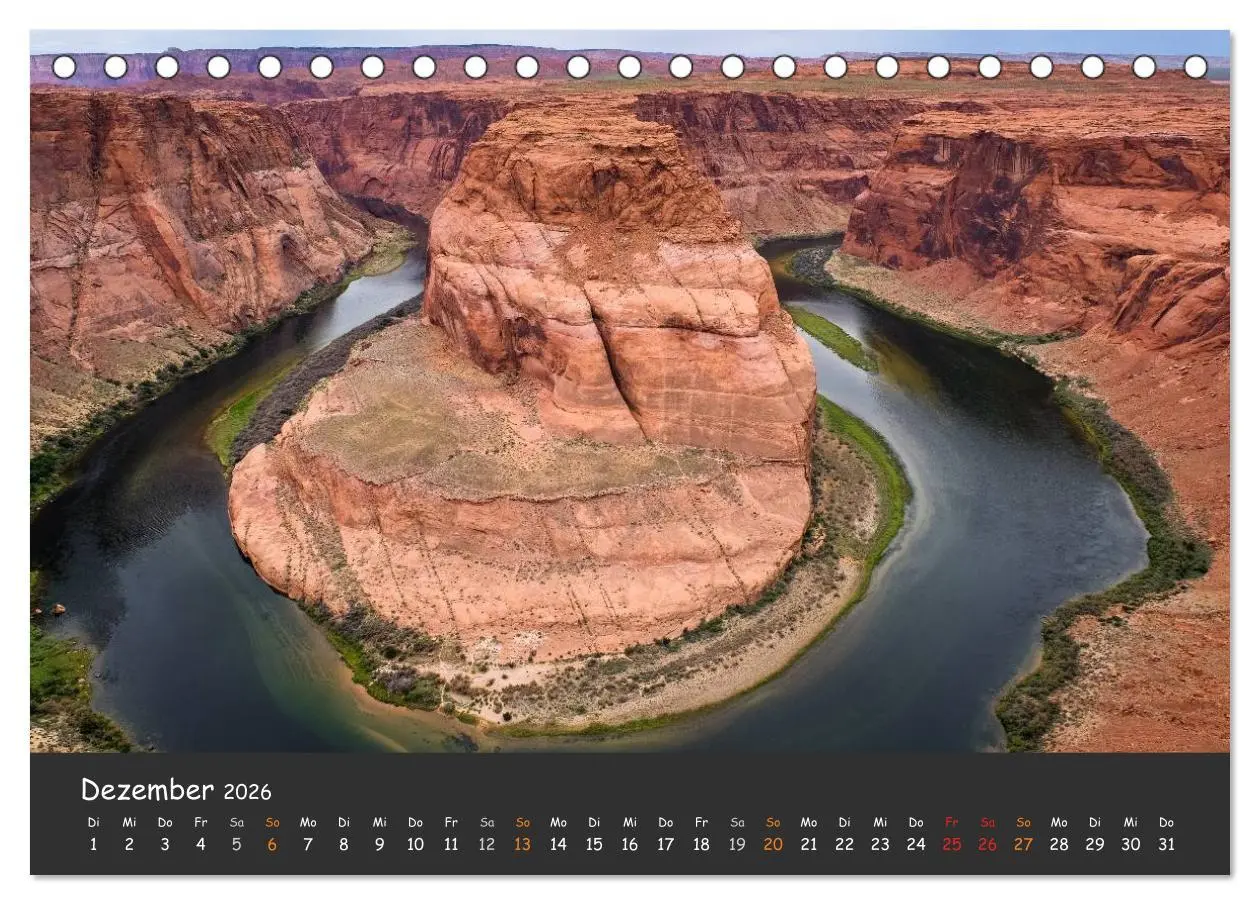Select date 16 in the calendar row
The height and width of the screenshot is (905, 1260).
tap(630, 844)
